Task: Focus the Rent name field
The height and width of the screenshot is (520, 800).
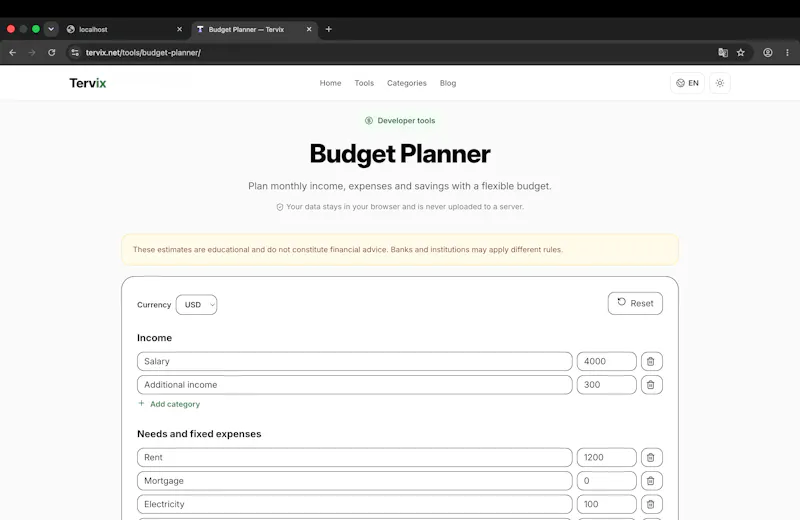Action: coord(355,457)
